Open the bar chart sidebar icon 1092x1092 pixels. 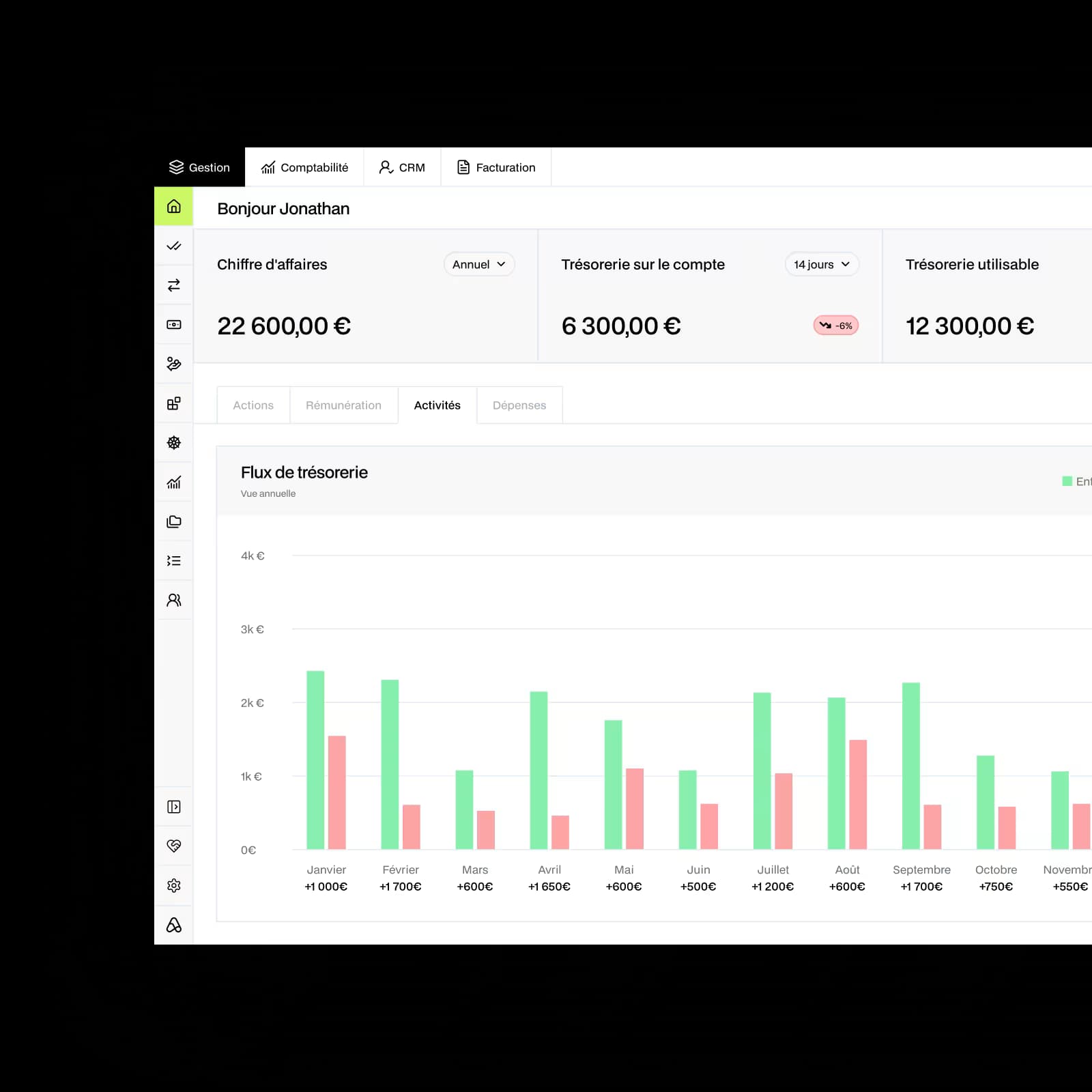click(174, 483)
